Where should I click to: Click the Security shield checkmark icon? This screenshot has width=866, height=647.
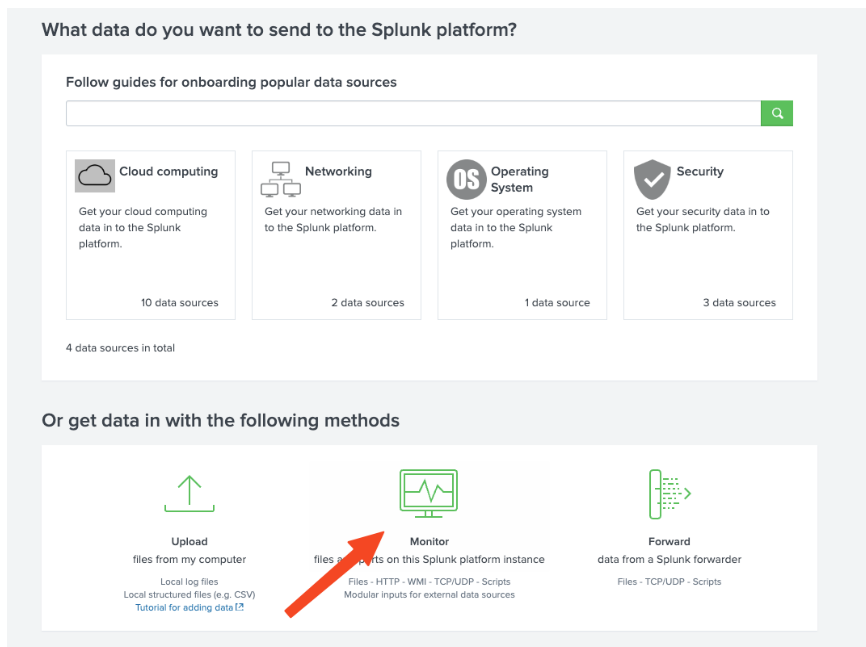[652, 180]
